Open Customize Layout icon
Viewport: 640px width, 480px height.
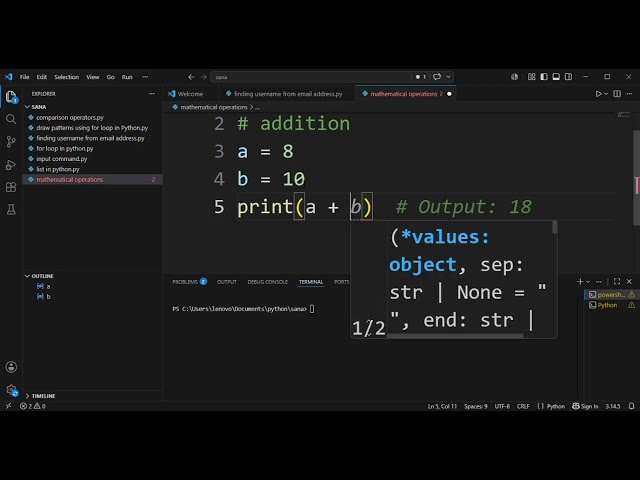tap(531, 77)
